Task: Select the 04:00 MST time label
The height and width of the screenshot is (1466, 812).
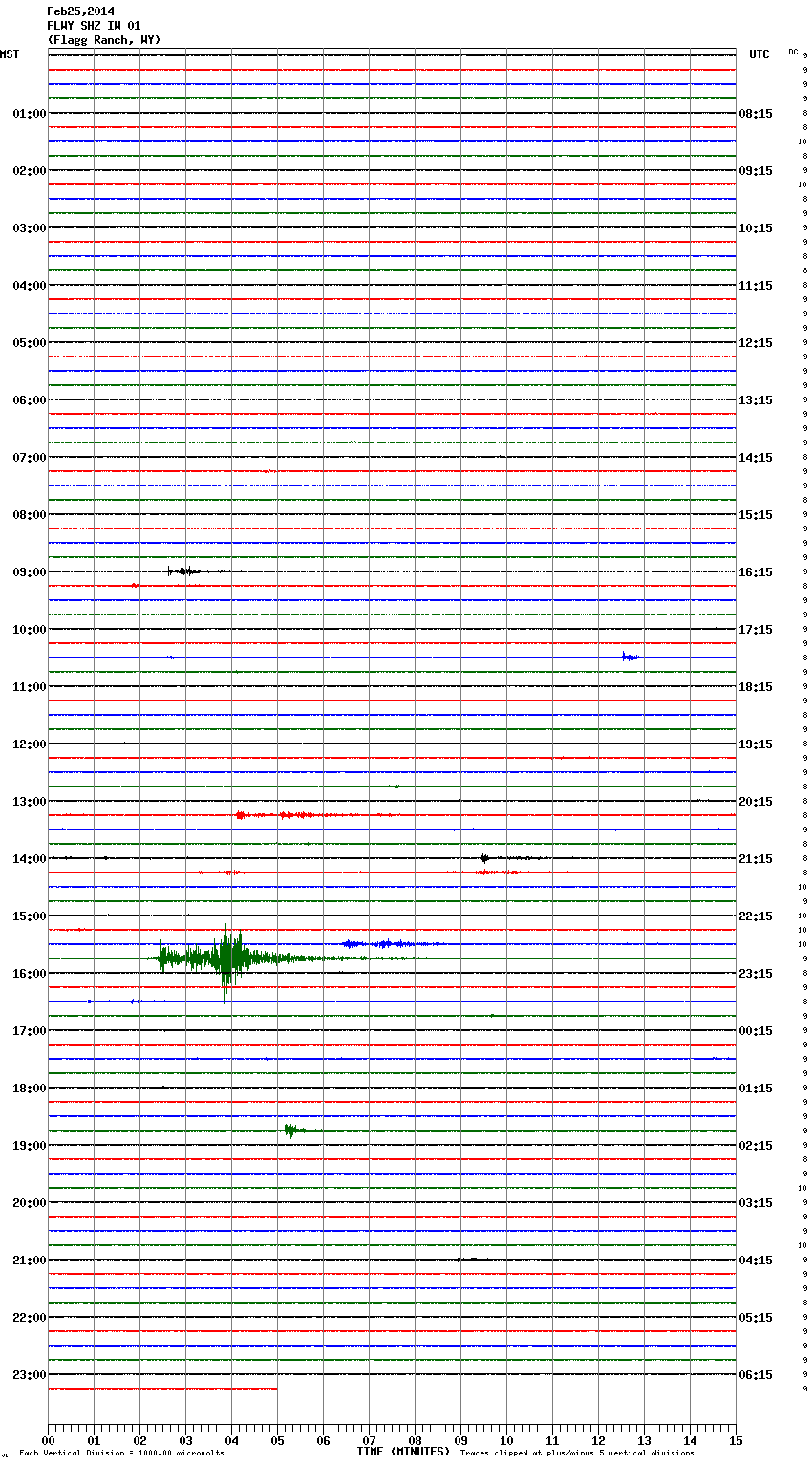Action: click(x=29, y=286)
